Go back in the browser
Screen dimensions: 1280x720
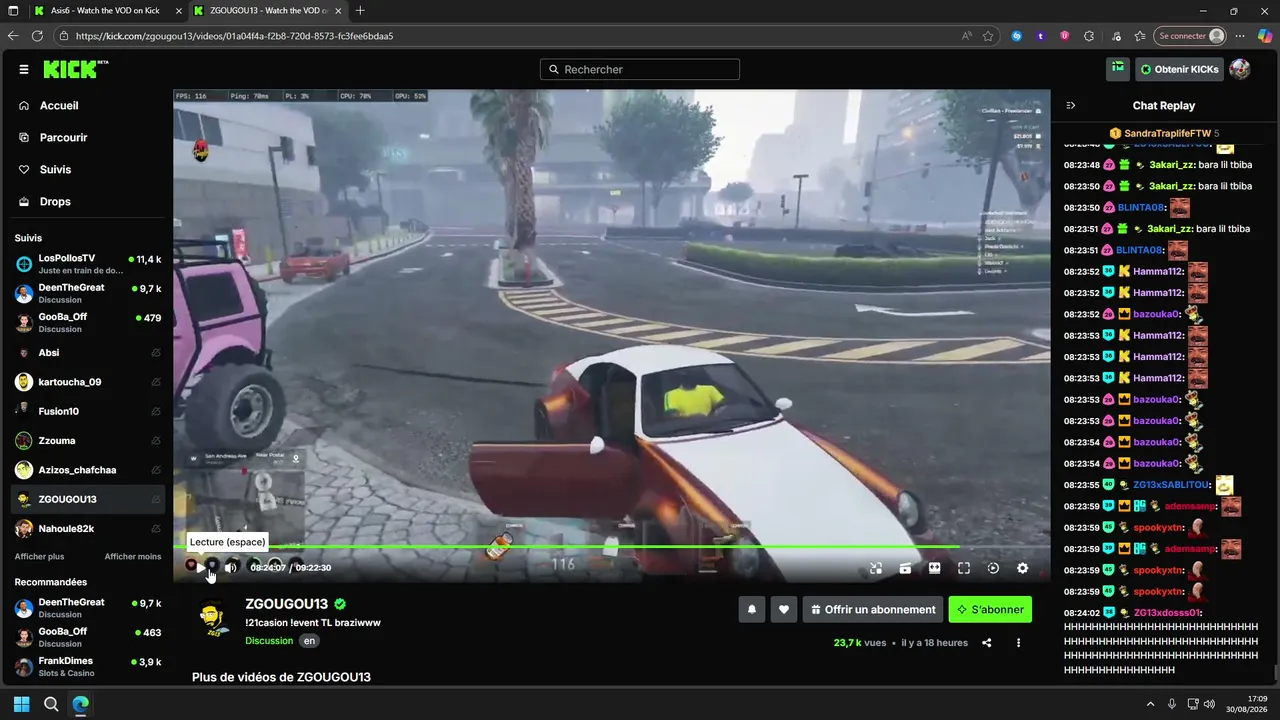[x=13, y=36]
